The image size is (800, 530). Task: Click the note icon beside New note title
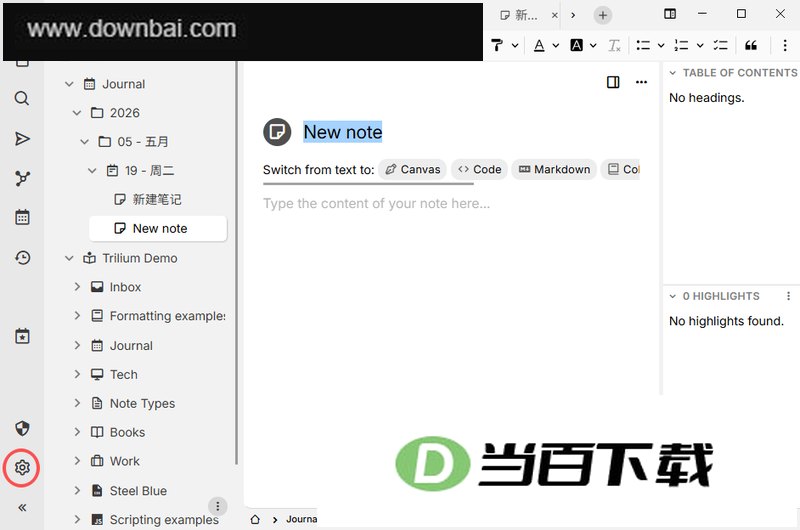coord(277,132)
